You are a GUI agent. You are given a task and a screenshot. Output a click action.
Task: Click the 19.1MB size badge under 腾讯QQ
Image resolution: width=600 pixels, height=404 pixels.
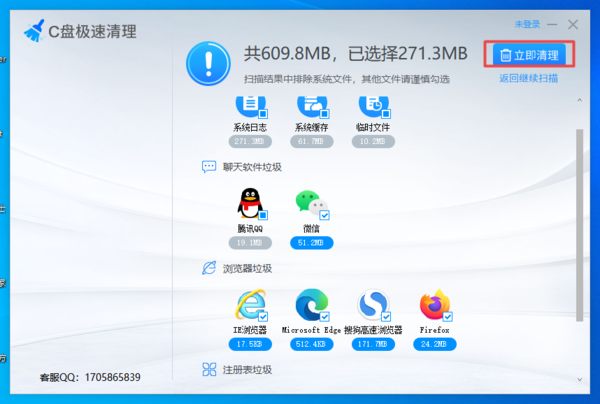coord(250,243)
